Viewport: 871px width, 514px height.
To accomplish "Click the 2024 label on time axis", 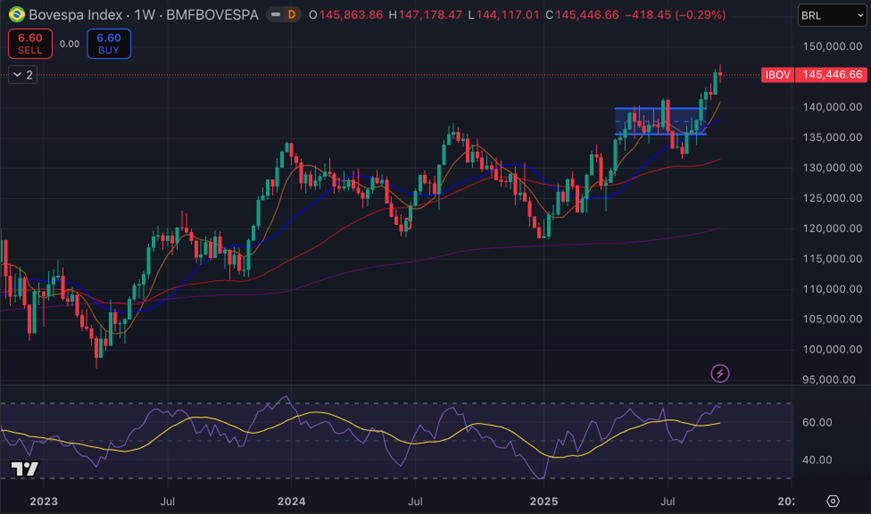I will pos(291,500).
